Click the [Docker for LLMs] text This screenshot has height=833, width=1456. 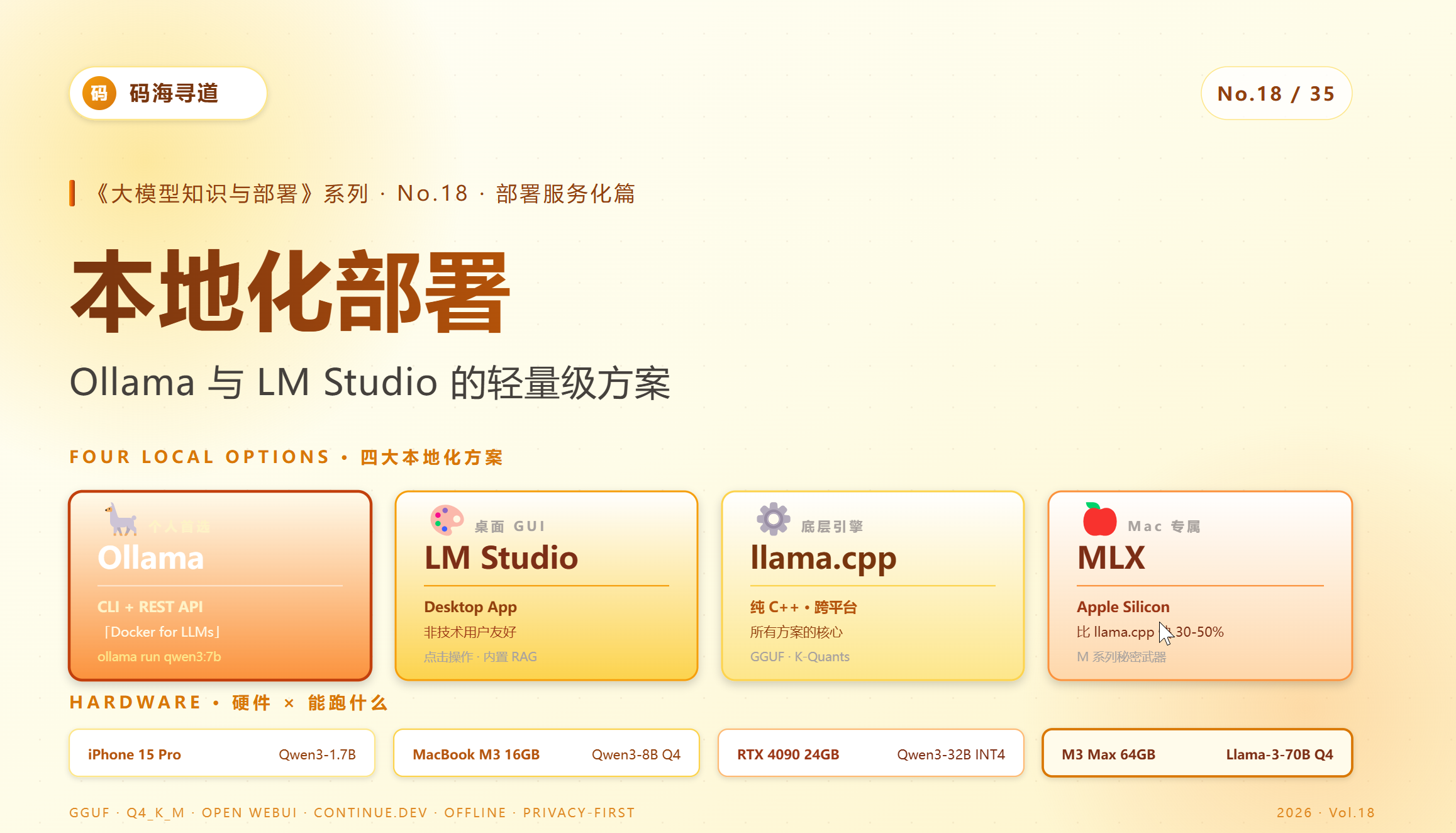[x=162, y=632]
